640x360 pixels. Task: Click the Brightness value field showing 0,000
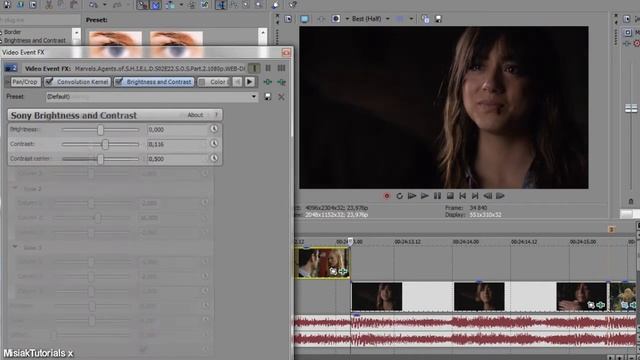tap(177, 129)
